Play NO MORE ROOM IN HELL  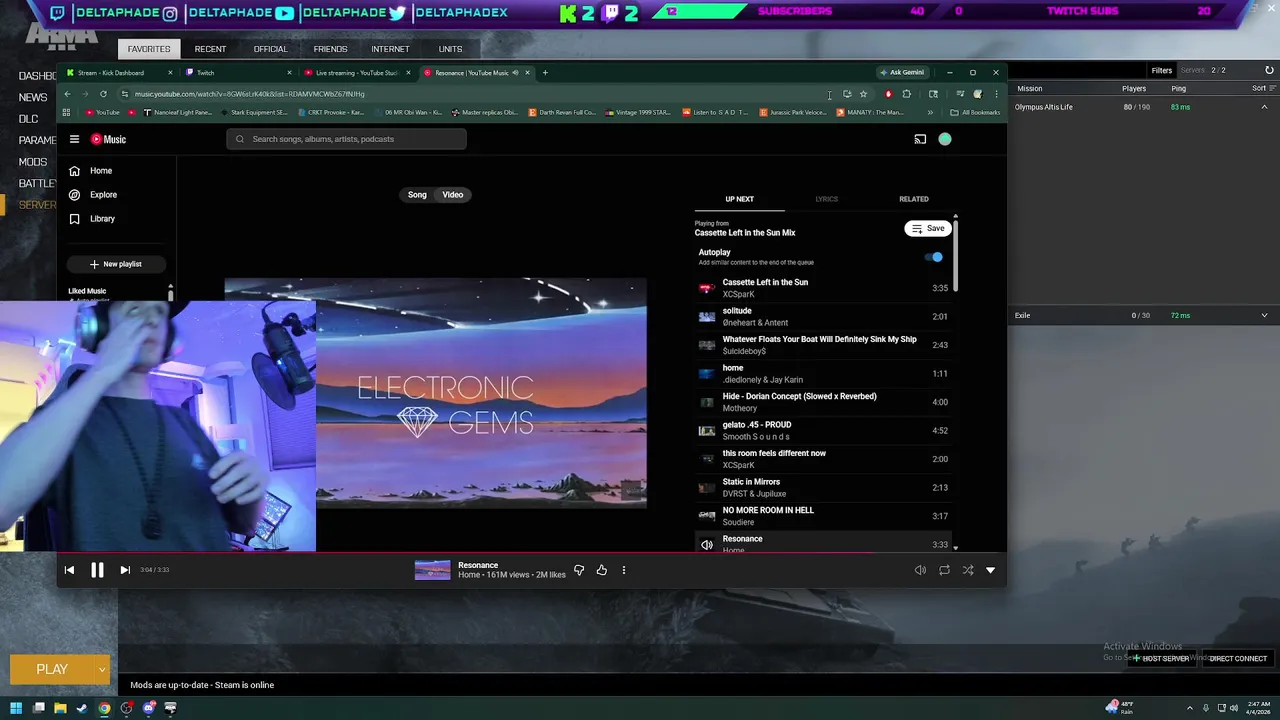coord(823,516)
